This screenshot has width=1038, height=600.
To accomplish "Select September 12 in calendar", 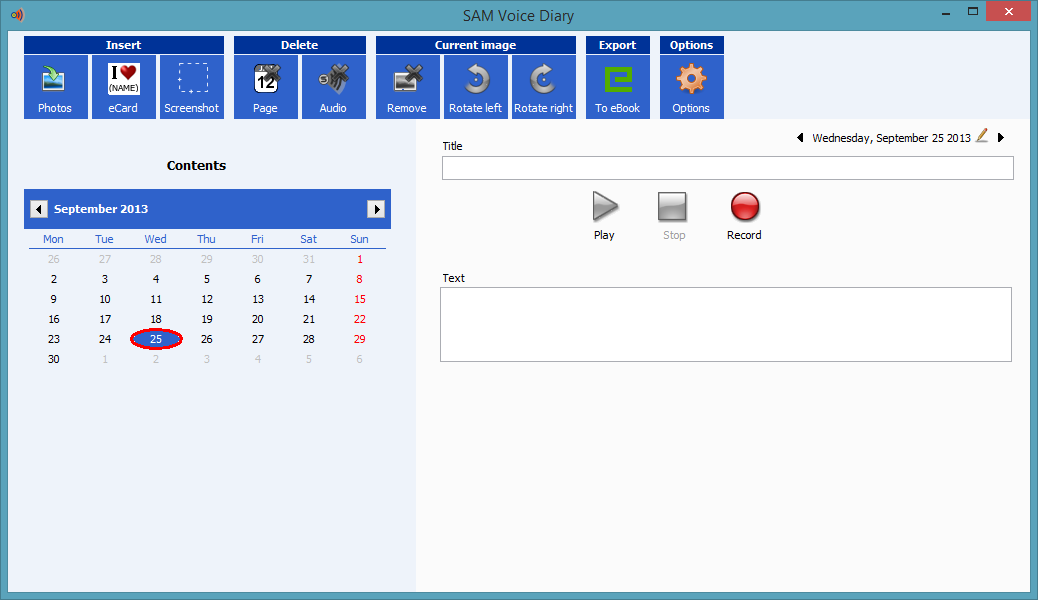I will [x=207, y=299].
